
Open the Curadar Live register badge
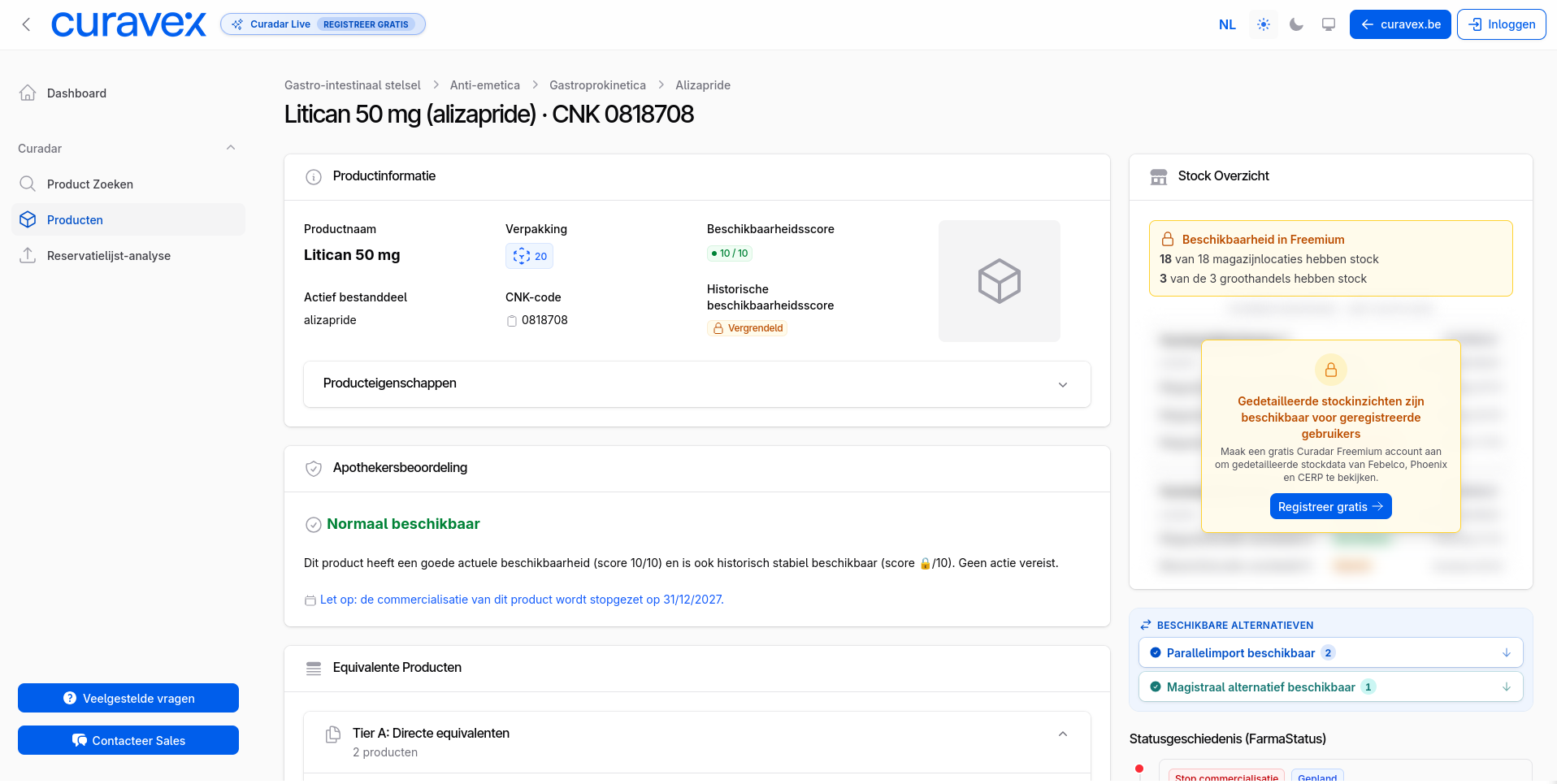tap(323, 24)
